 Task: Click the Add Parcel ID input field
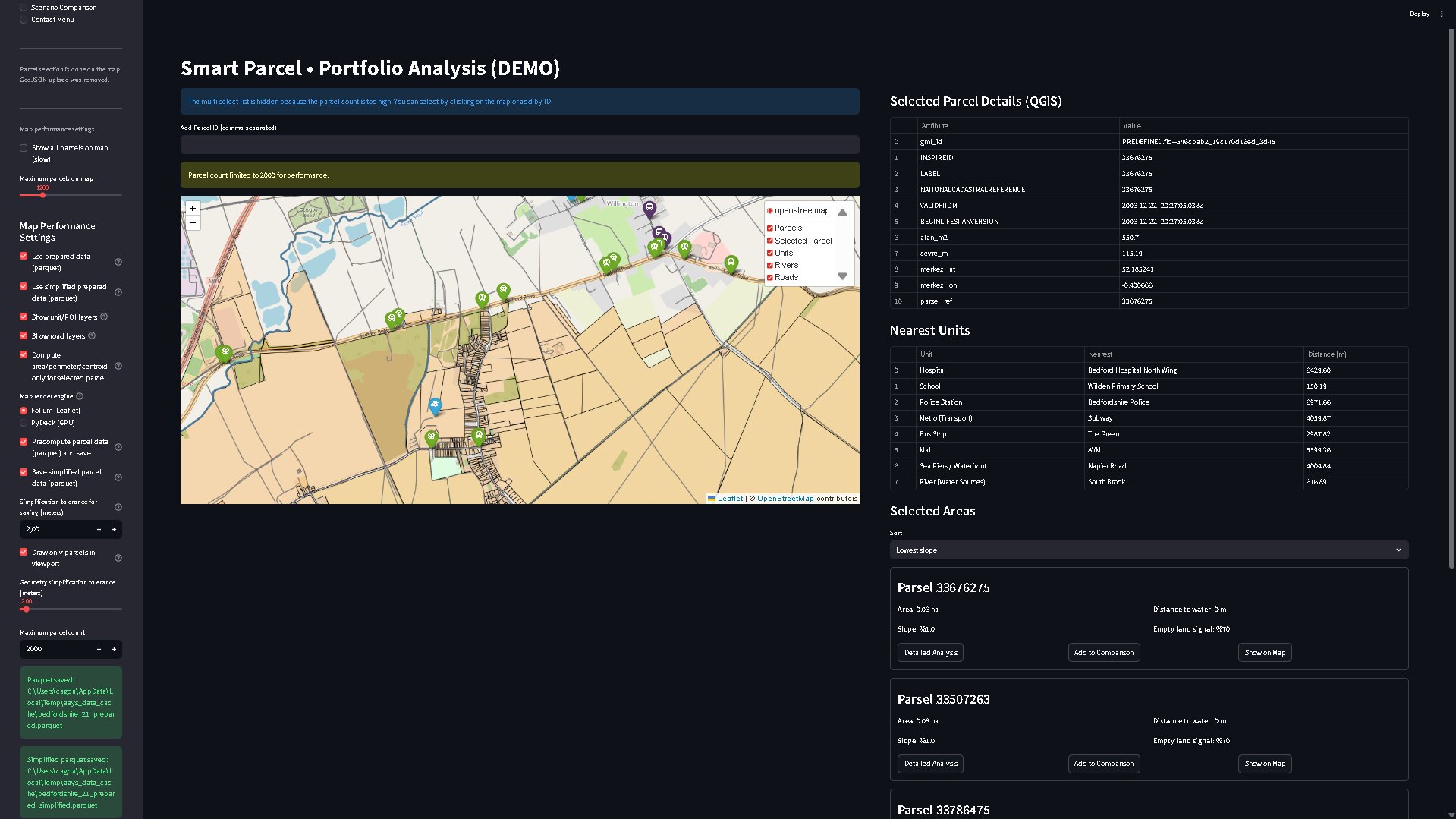point(519,145)
